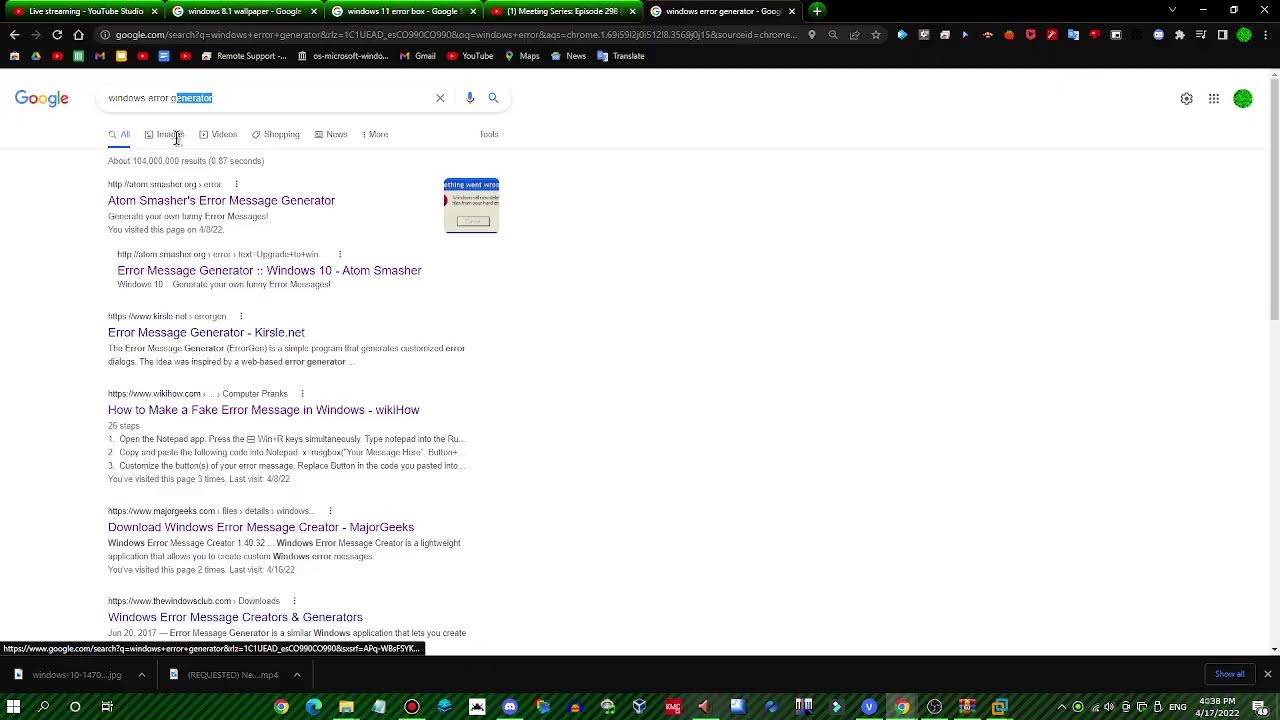
Task: Open the Tools search options
Action: coord(489,134)
